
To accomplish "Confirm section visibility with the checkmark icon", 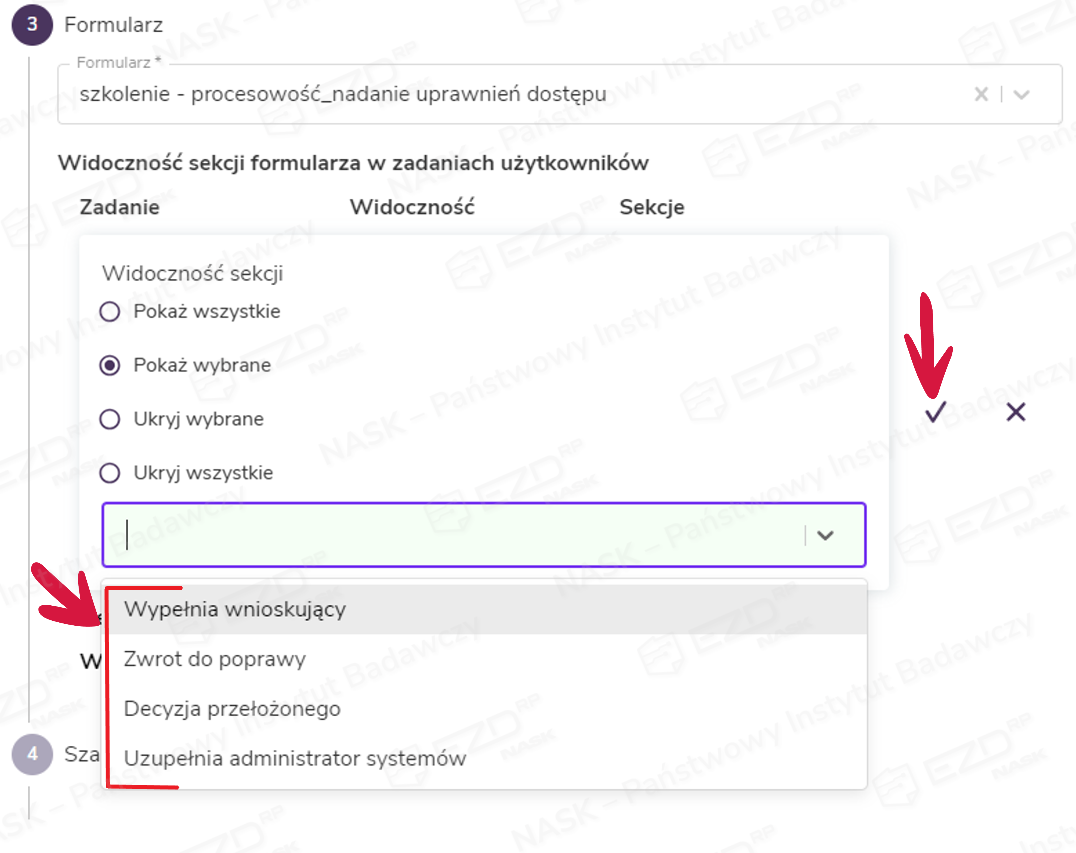I will (x=936, y=412).
